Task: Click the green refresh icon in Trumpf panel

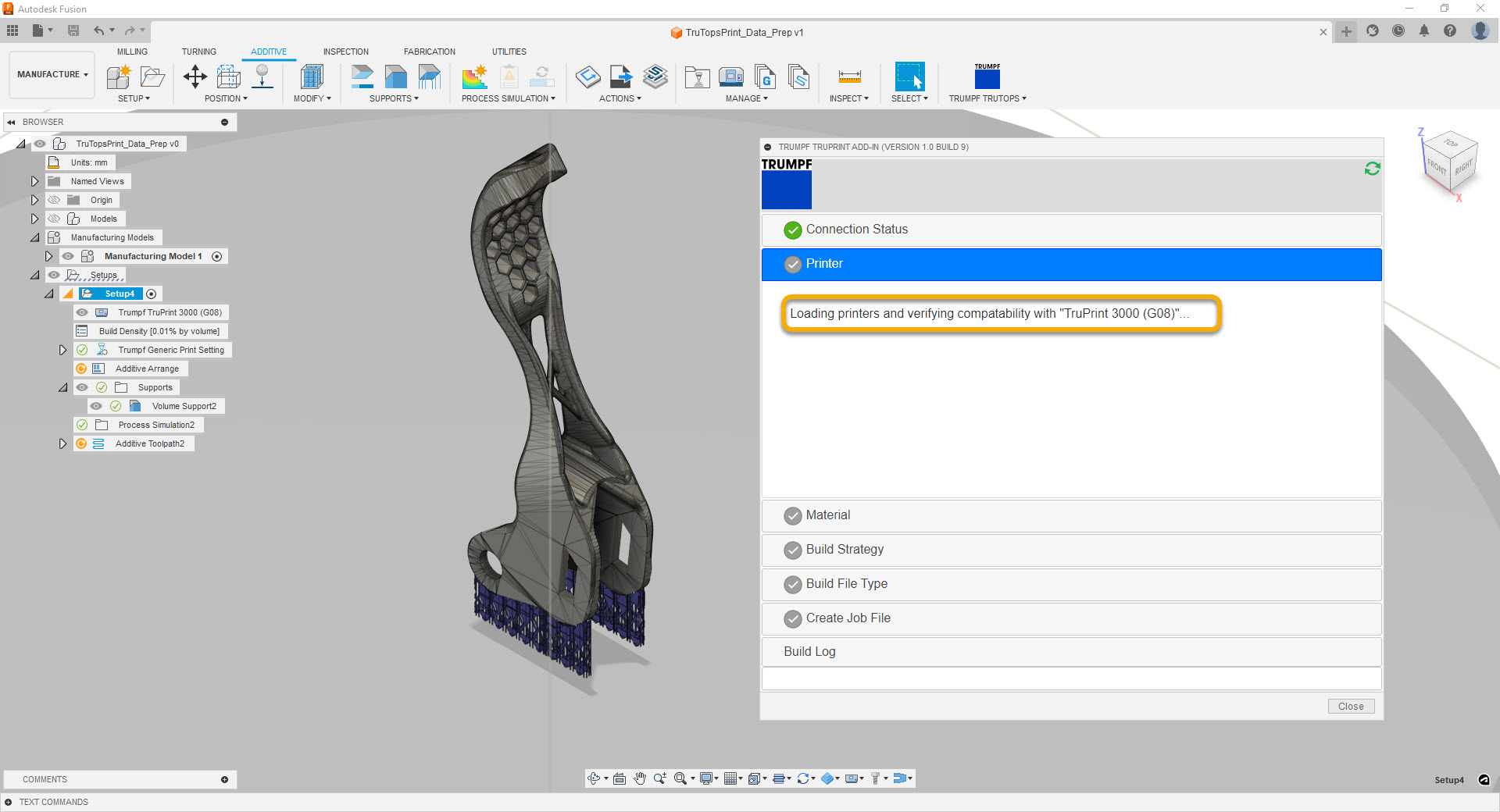Action: click(x=1372, y=169)
